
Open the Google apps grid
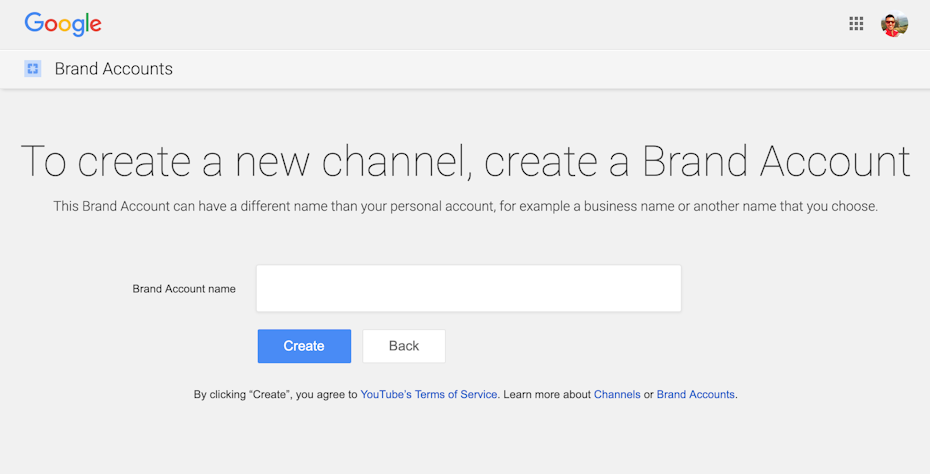pyautogui.click(x=856, y=24)
